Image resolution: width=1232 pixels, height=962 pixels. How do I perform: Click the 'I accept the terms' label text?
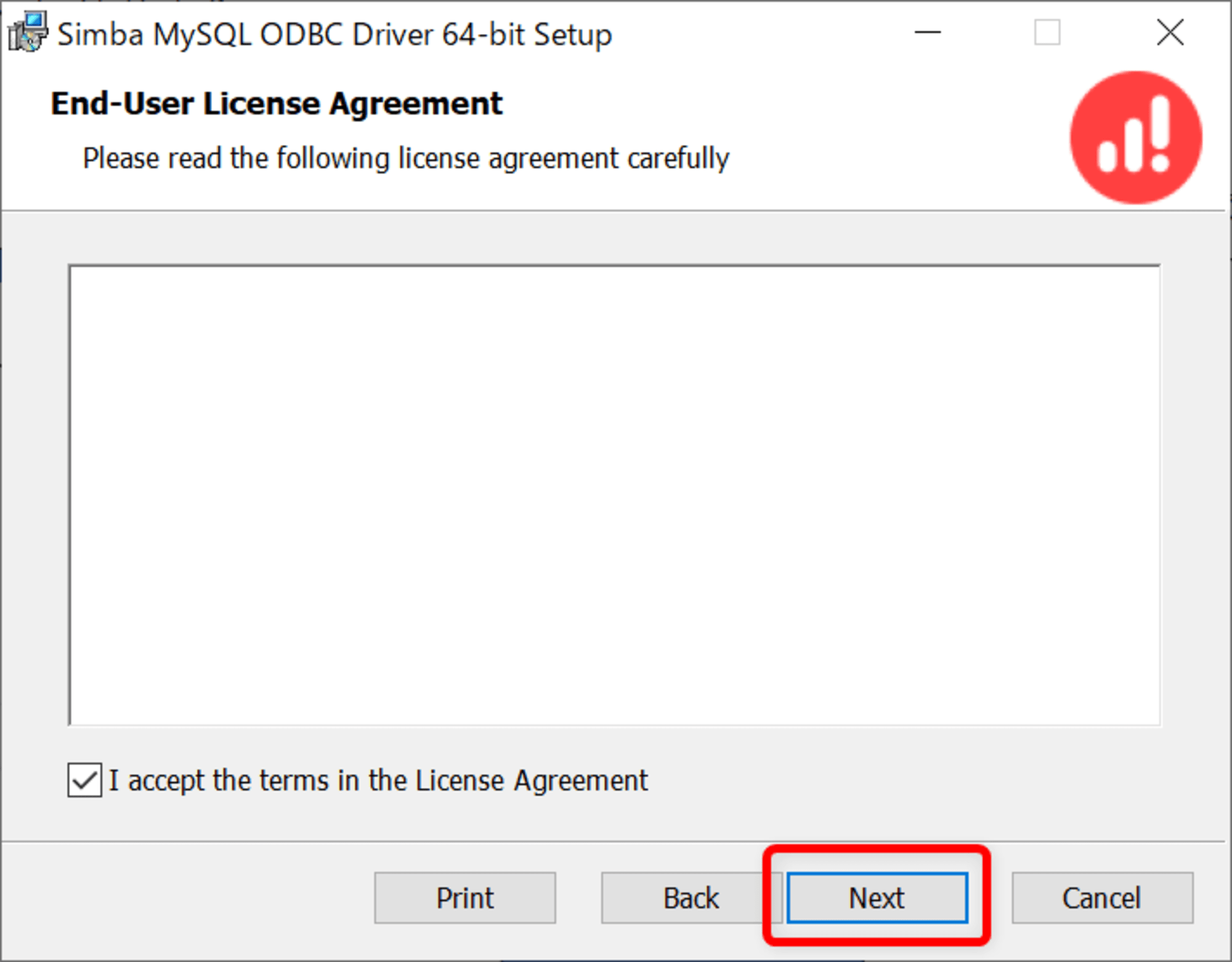click(378, 780)
